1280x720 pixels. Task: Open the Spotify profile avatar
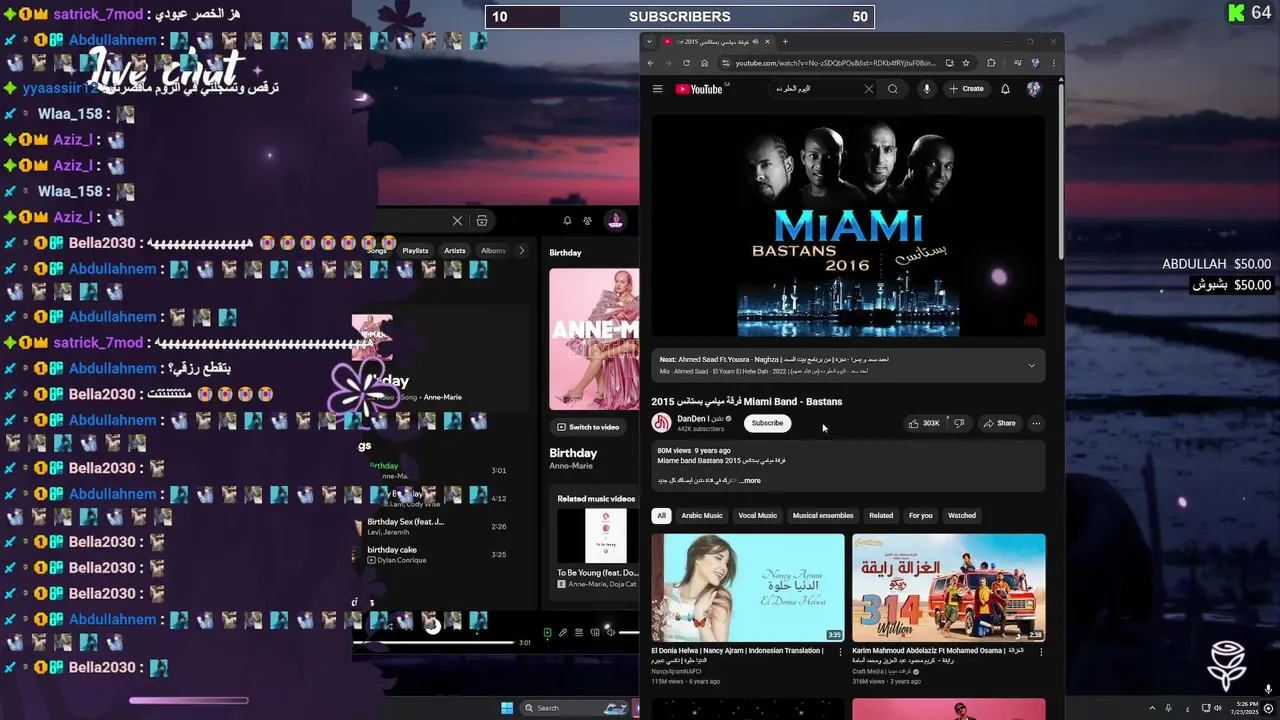[615, 221]
